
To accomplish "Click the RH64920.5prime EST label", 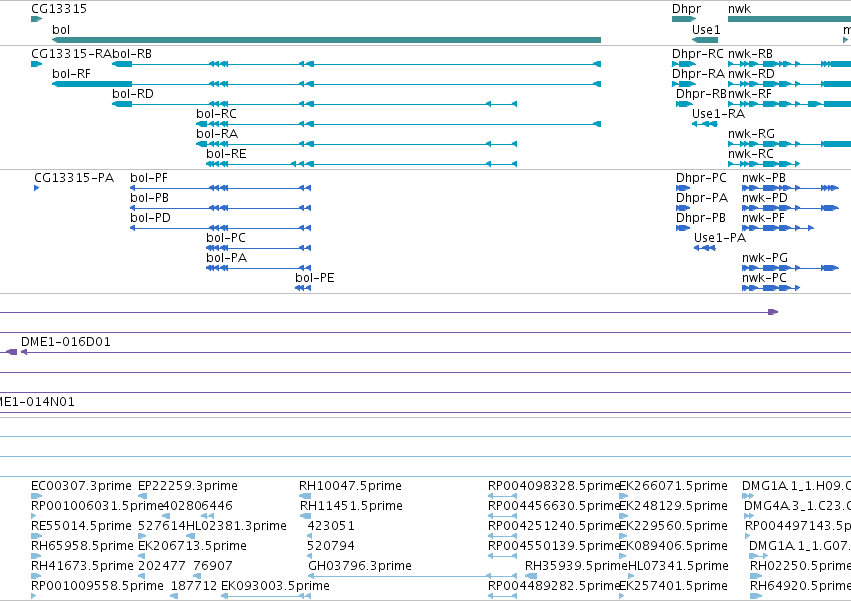I will [x=801, y=586].
